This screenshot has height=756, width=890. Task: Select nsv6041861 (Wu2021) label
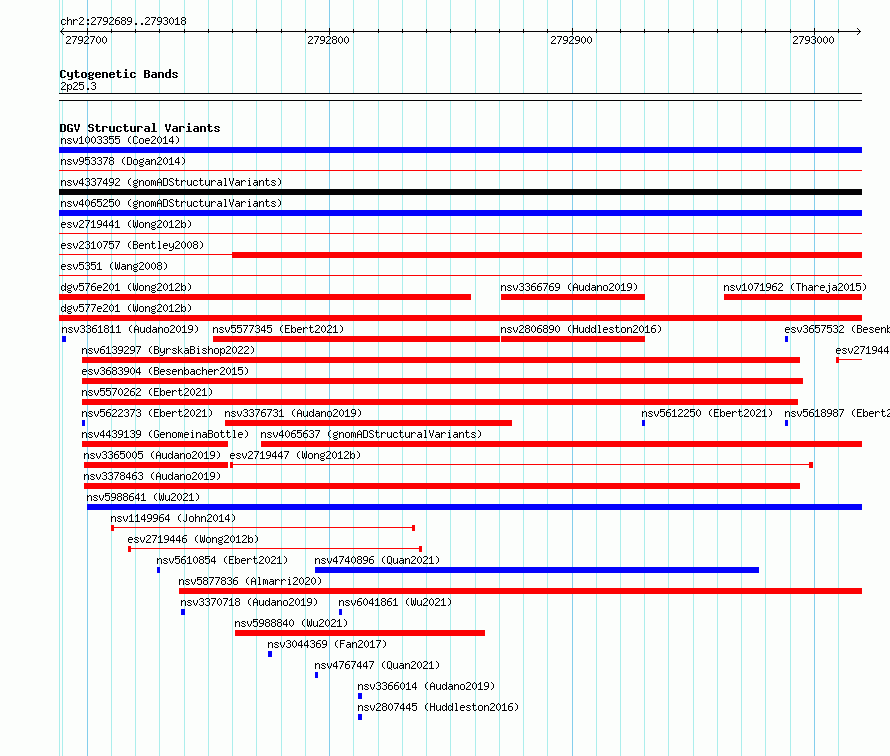click(x=395, y=602)
